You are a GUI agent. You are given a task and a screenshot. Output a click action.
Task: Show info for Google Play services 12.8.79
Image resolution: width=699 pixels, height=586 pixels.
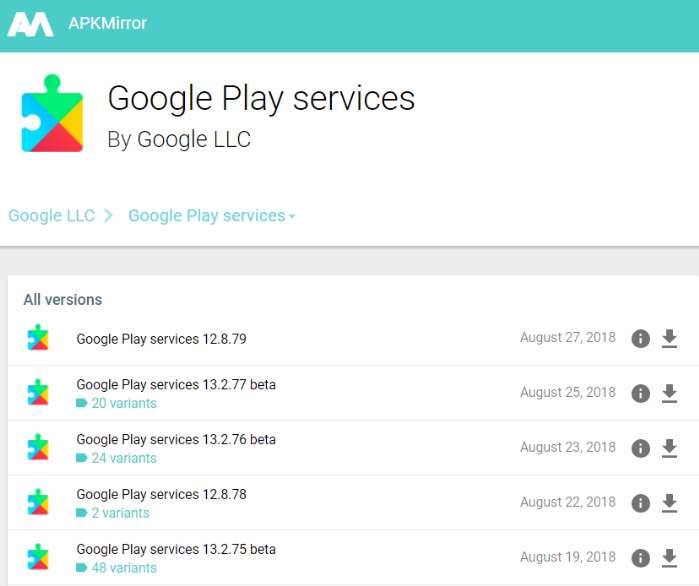[x=641, y=339]
